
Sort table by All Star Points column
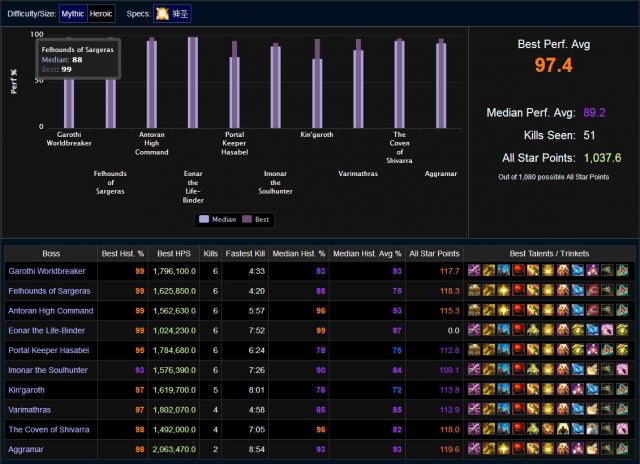coord(435,253)
